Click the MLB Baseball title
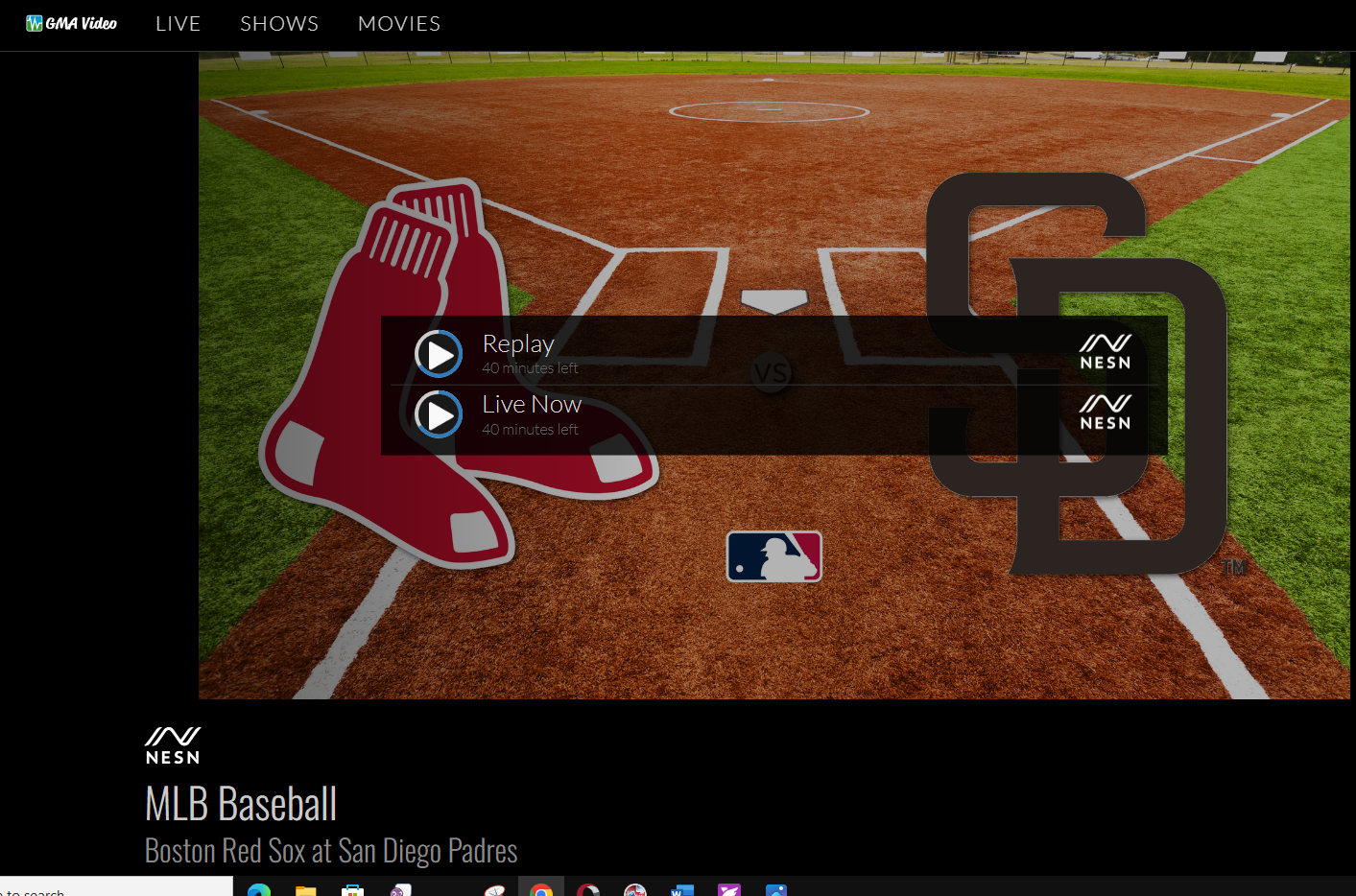The height and width of the screenshot is (896, 1356). pyautogui.click(x=241, y=804)
